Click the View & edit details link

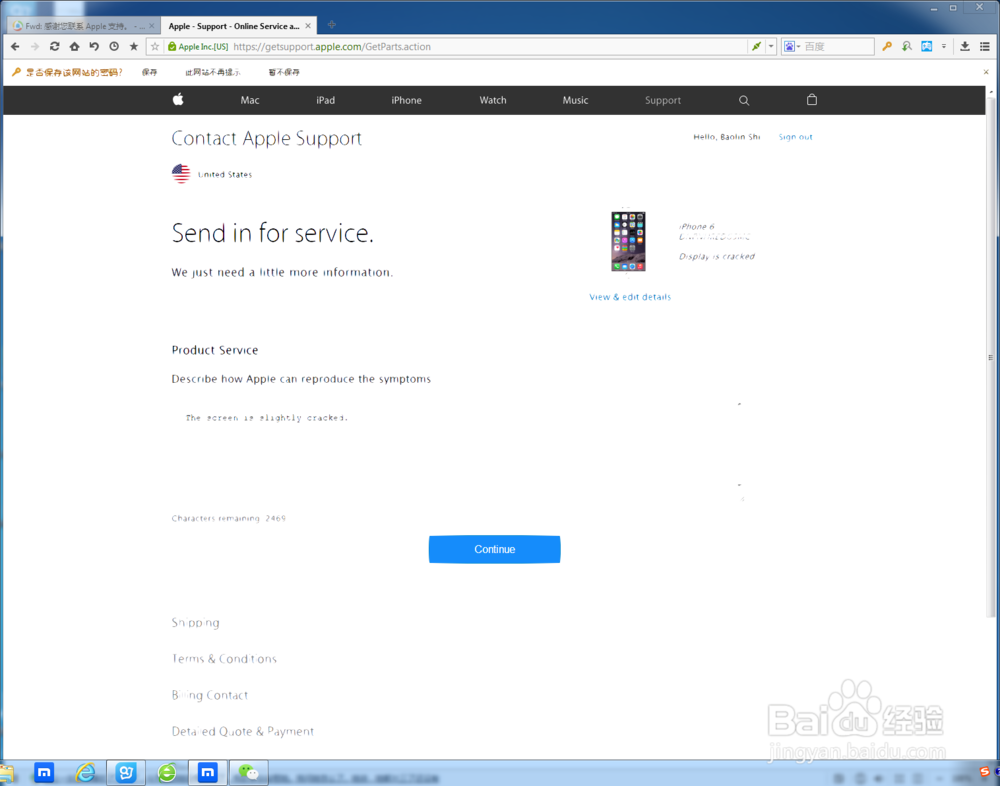[630, 297]
